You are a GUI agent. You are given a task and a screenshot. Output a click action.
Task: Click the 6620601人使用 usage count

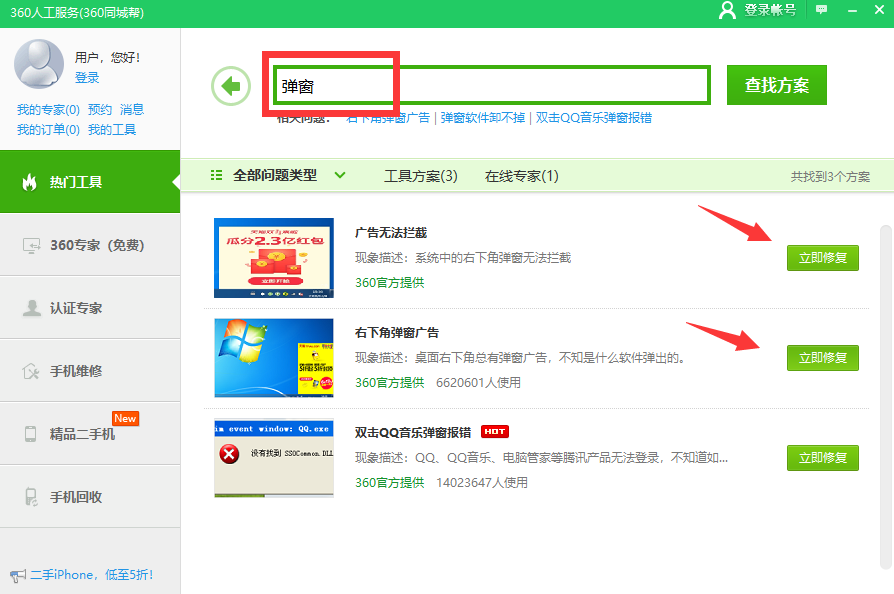click(x=478, y=383)
